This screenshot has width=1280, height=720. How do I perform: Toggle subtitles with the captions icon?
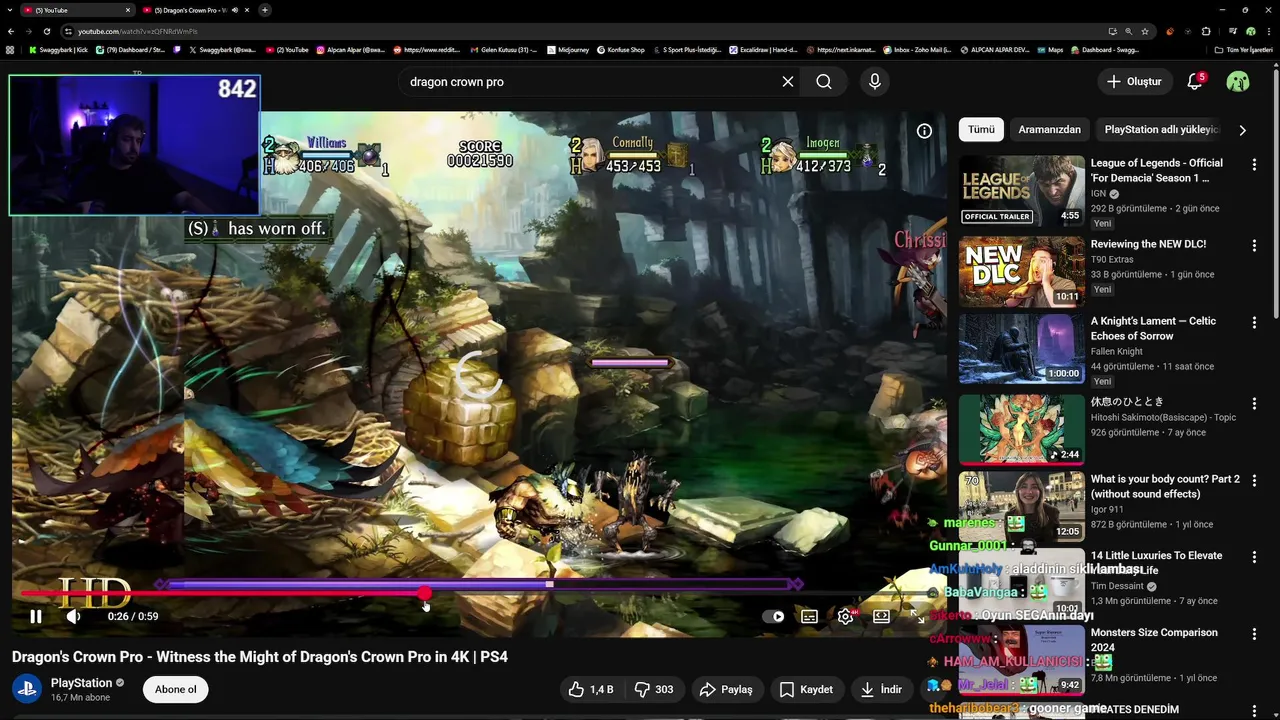click(809, 617)
